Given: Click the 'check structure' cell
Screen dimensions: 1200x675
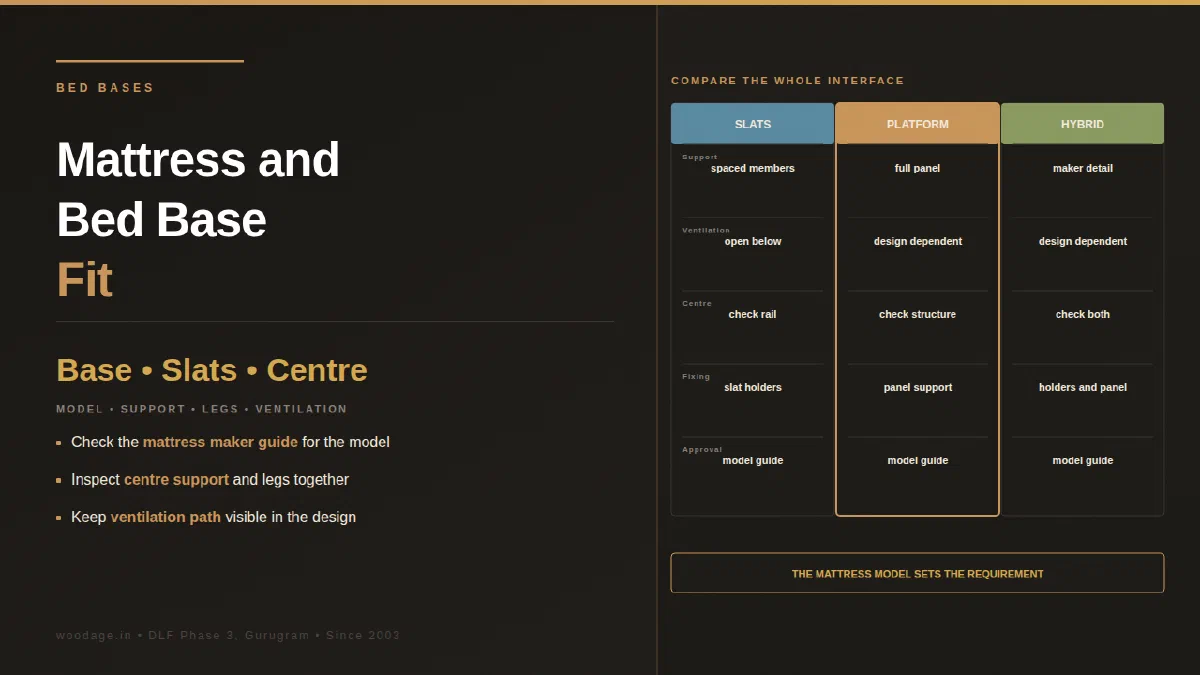Looking at the screenshot, I should (x=917, y=314).
